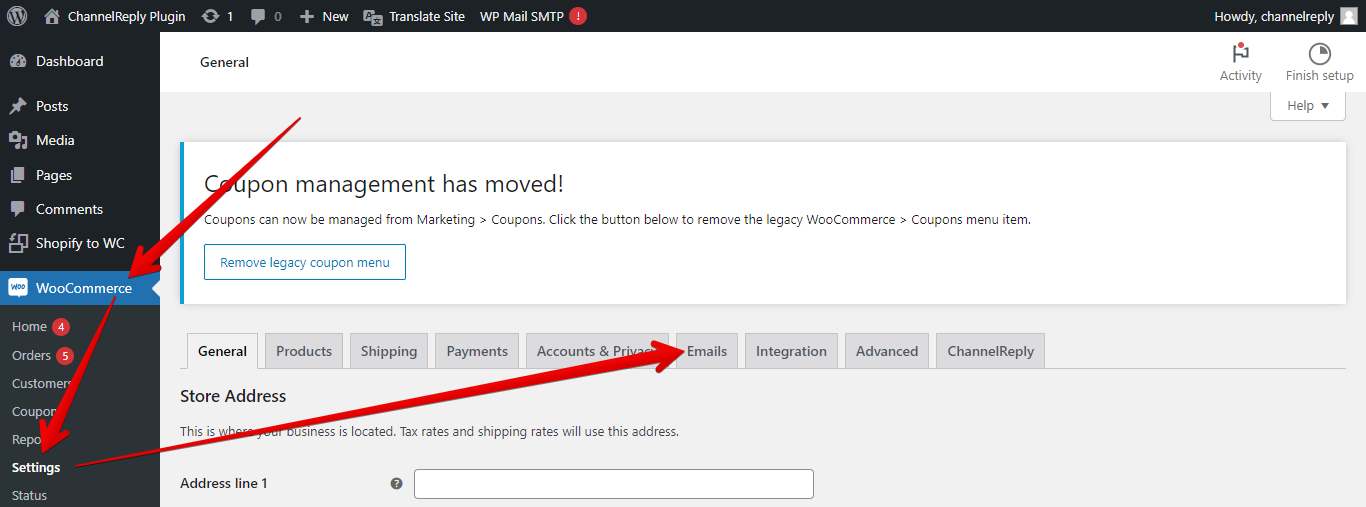Open Shopify to WC menu item
This screenshot has height=507, width=1366.
80,243
